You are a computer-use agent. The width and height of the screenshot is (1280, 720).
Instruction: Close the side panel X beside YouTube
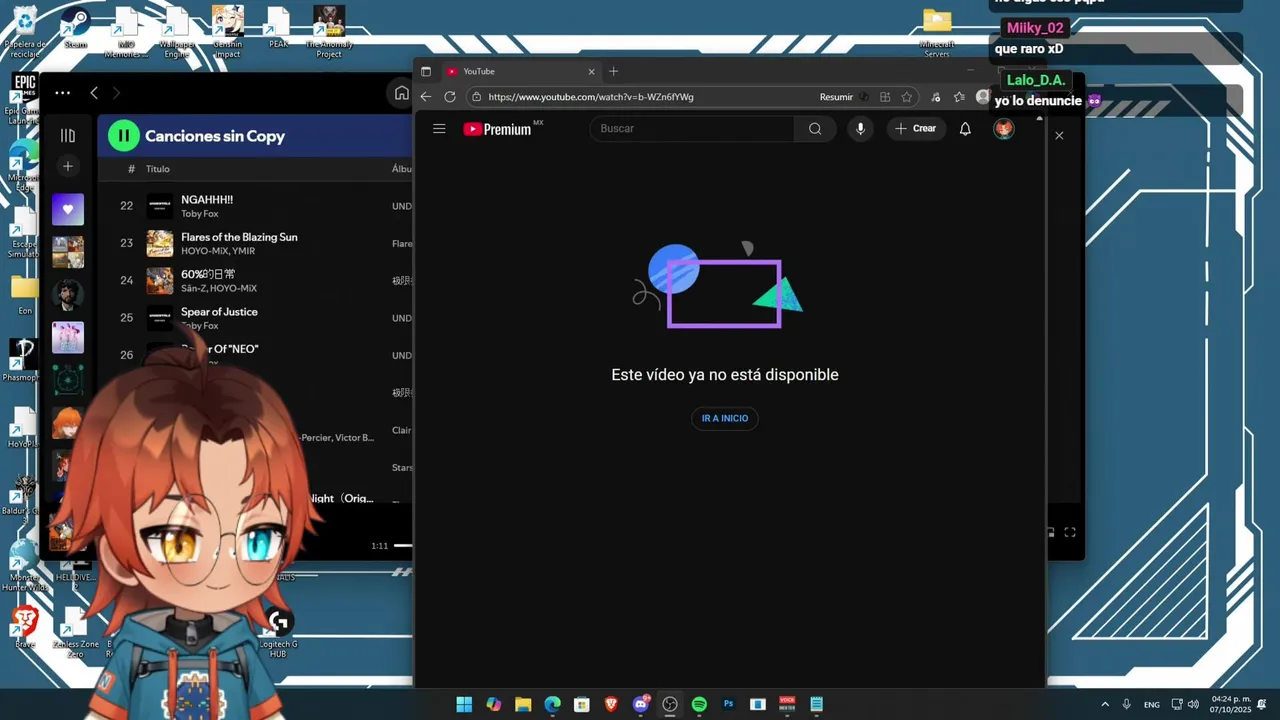pos(1059,135)
